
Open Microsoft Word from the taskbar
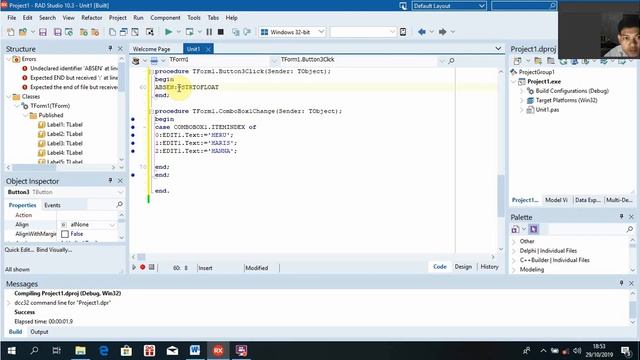[x=195, y=350]
